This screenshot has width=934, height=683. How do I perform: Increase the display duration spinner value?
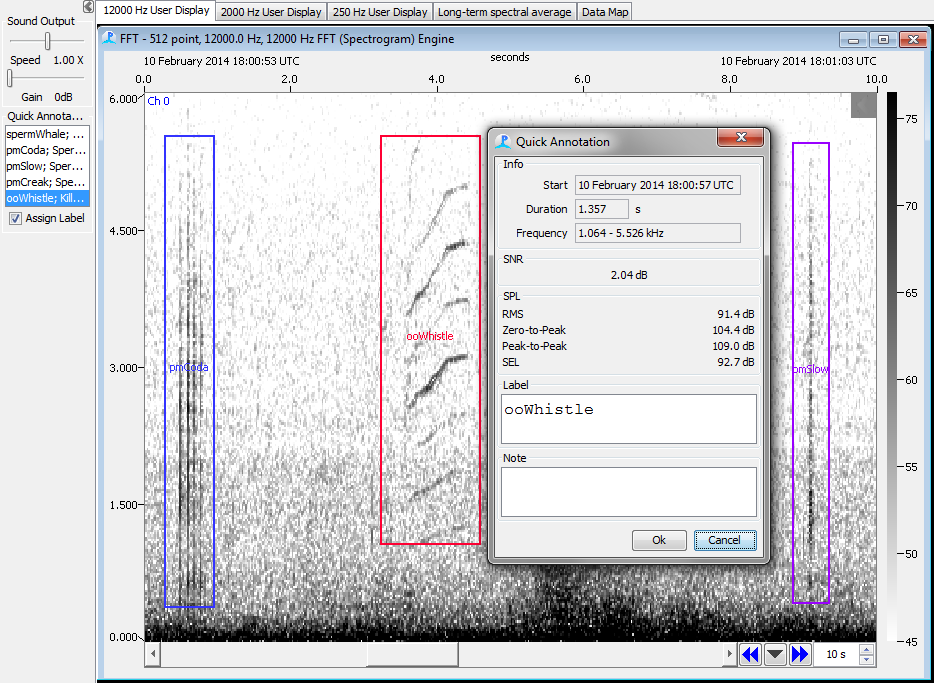pyautogui.click(x=867, y=649)
